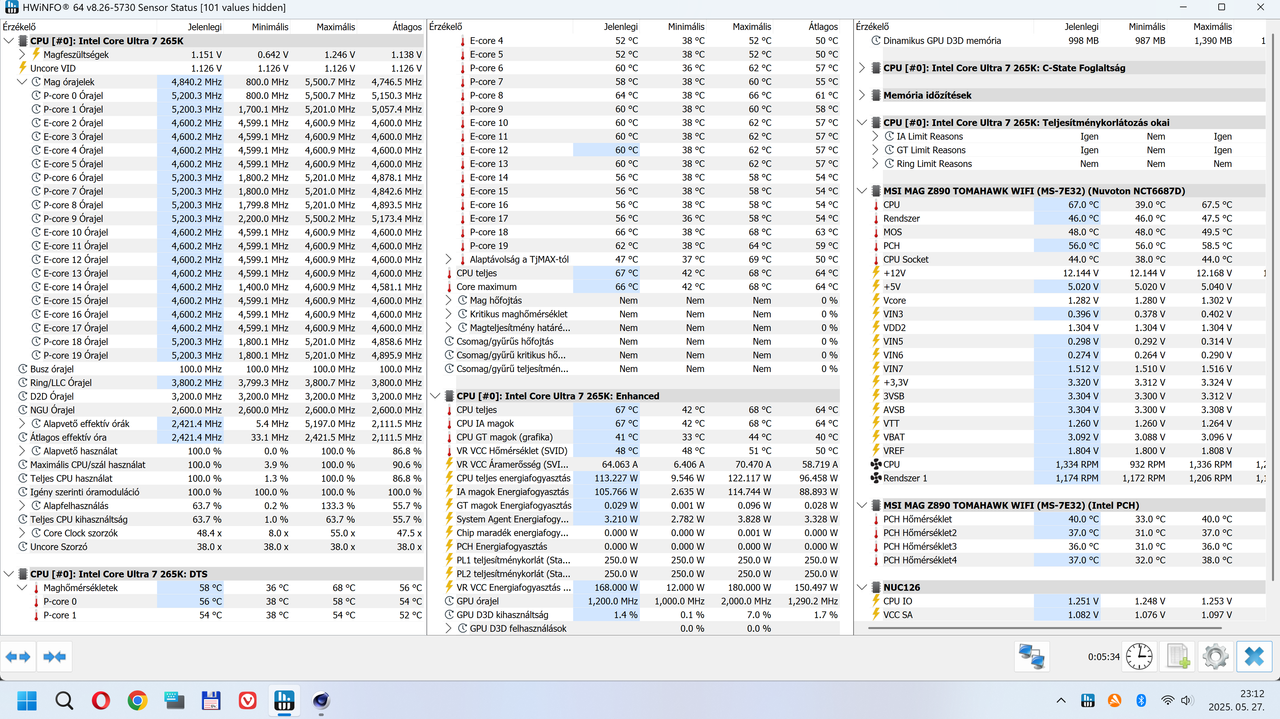Select the Dinamikus GPU D3D memória row
Image resolution: width=1280 pixels, height=719 pixels.
click(x=1060, y=41)
